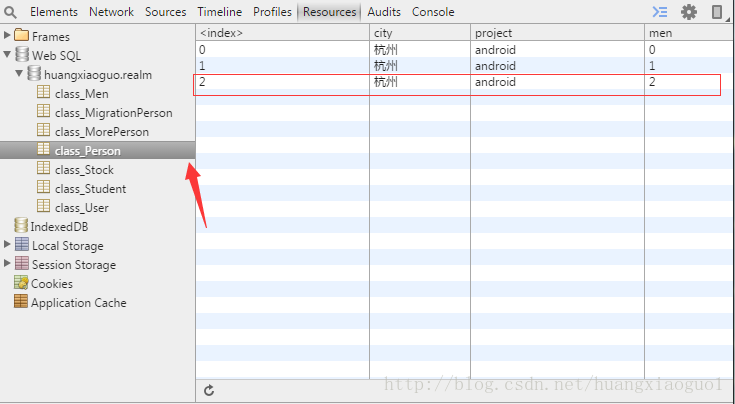
Task: Select the index cell of row 1
Action: (283, 66)
